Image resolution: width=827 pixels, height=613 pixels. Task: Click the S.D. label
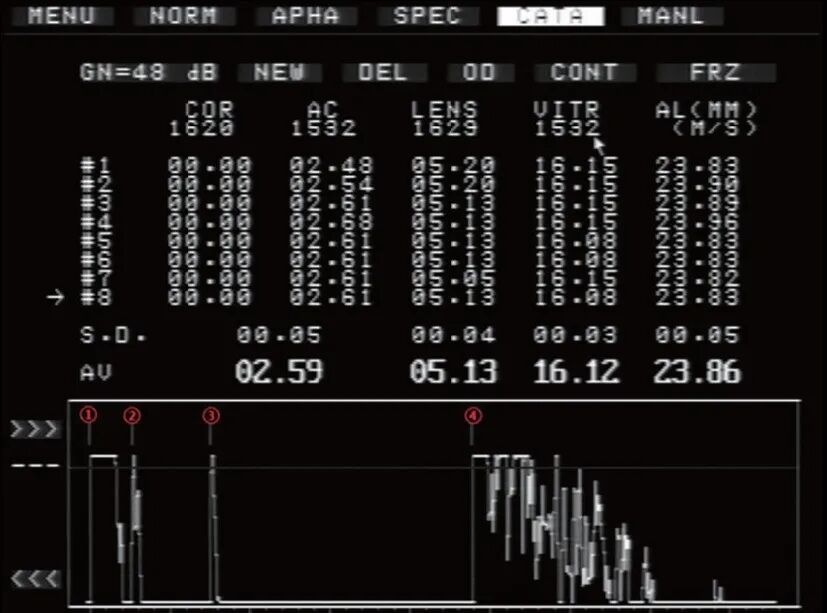[x=113, y=336]
